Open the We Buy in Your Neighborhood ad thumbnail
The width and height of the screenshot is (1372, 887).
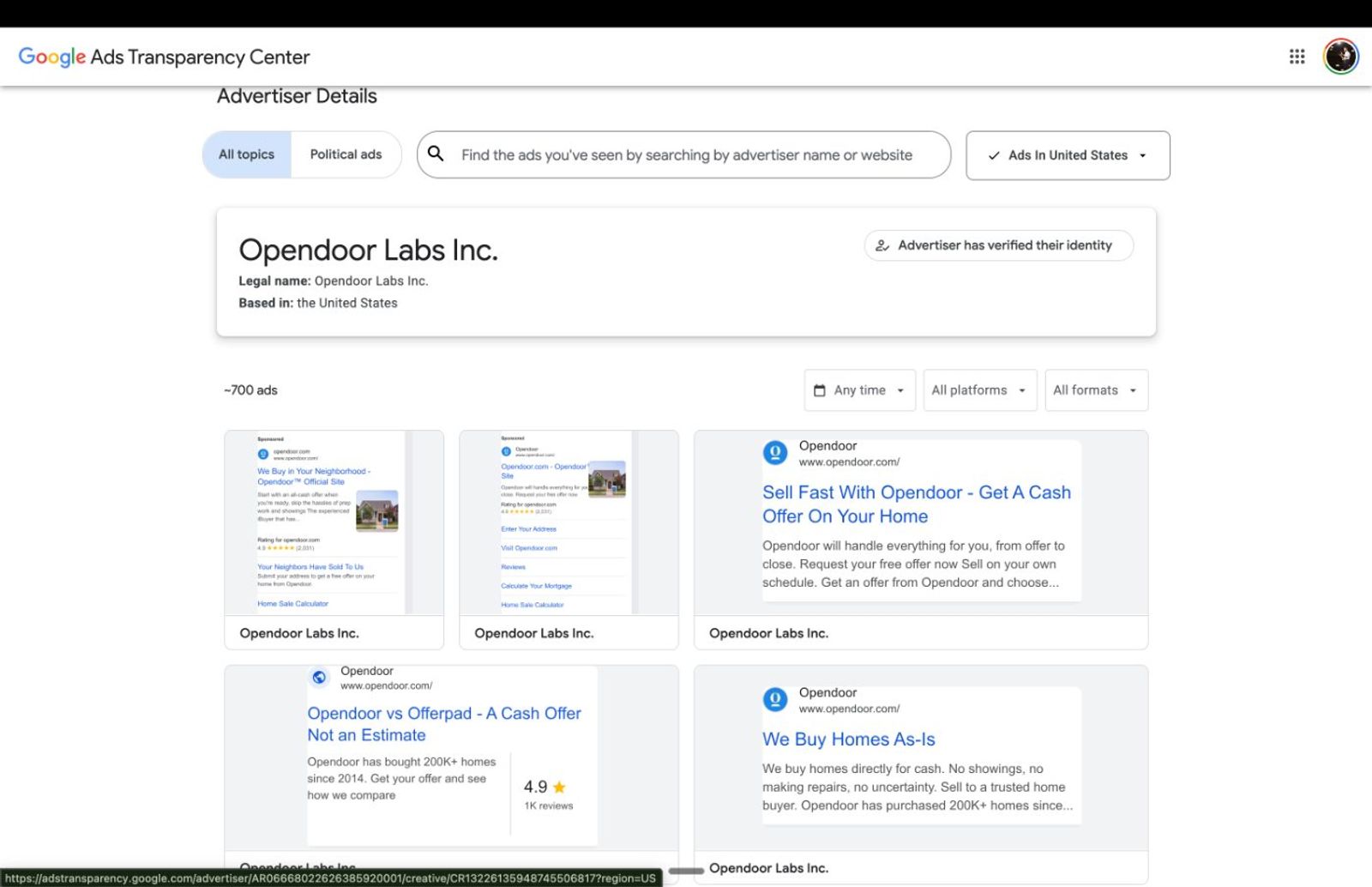(334, 522)
